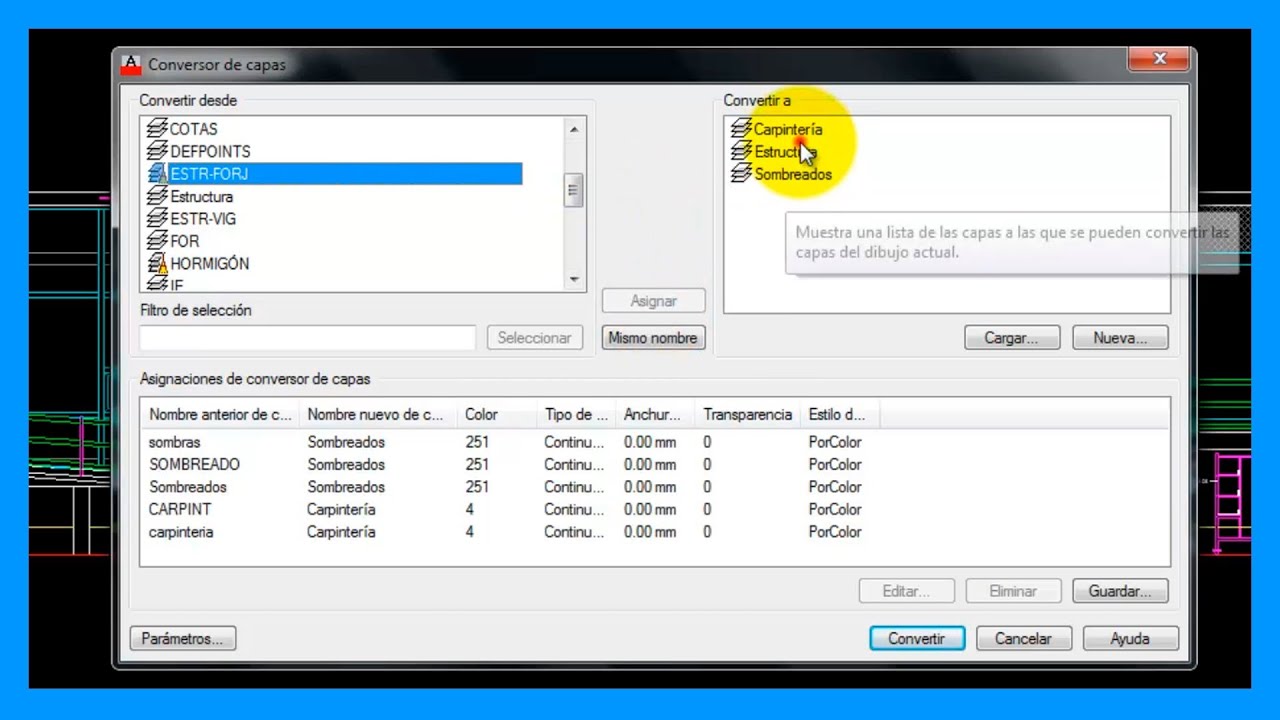Viewport: 1280px width, 720px height.
Task: Select the DEFPOINTS layer
Action: click(x=210, y=151)
